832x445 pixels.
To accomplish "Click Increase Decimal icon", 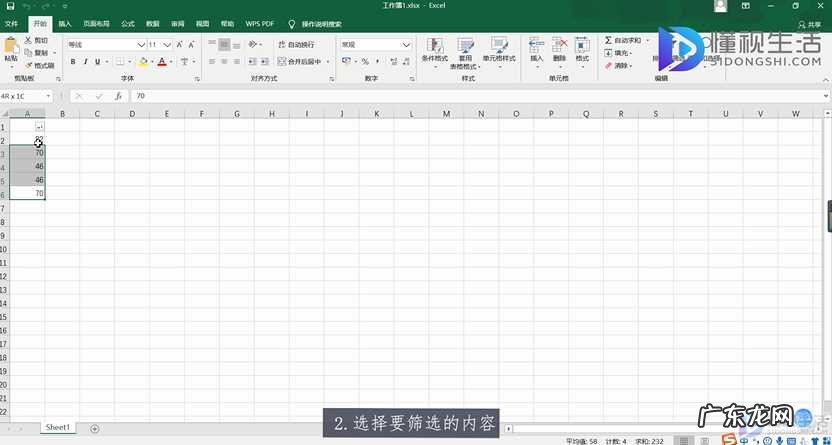I will tap(394, 62).
